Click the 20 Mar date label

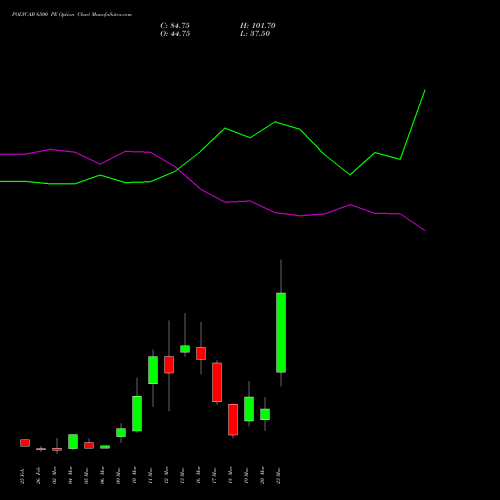pyautogui.click(x=262, y=476)
